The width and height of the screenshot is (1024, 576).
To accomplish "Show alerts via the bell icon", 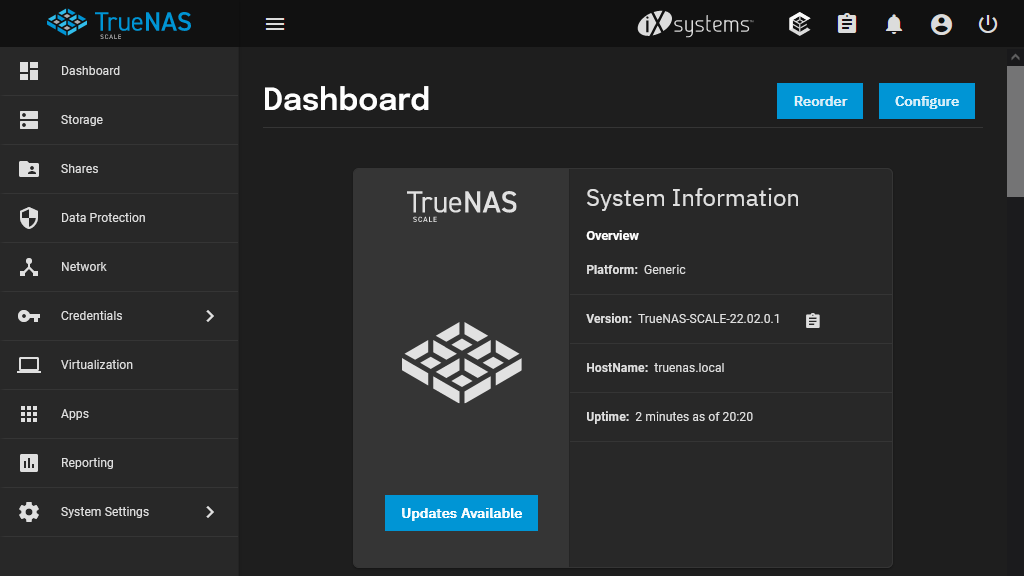I will [894, 24].
